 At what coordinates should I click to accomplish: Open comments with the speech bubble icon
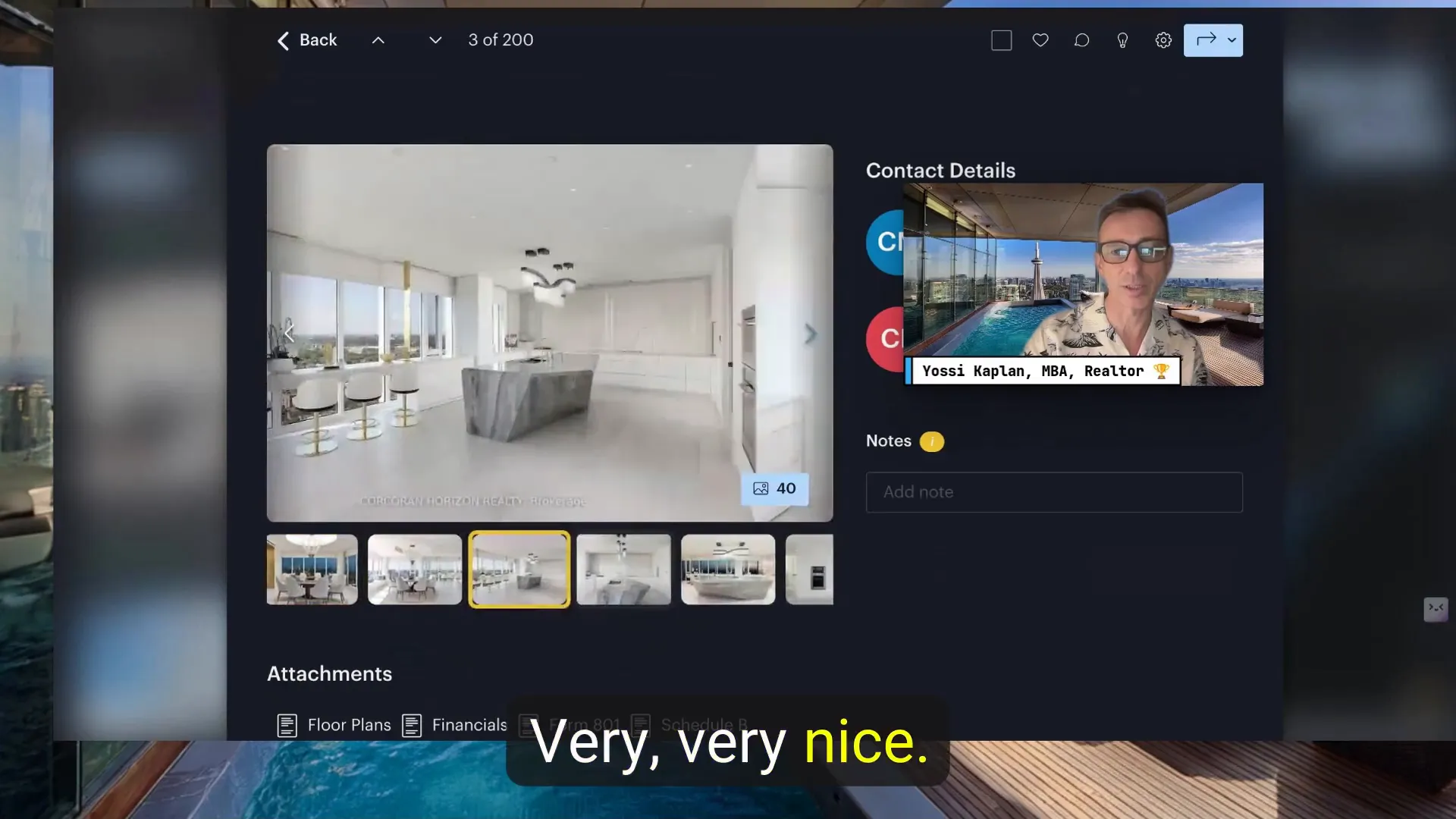point(1081,40)
